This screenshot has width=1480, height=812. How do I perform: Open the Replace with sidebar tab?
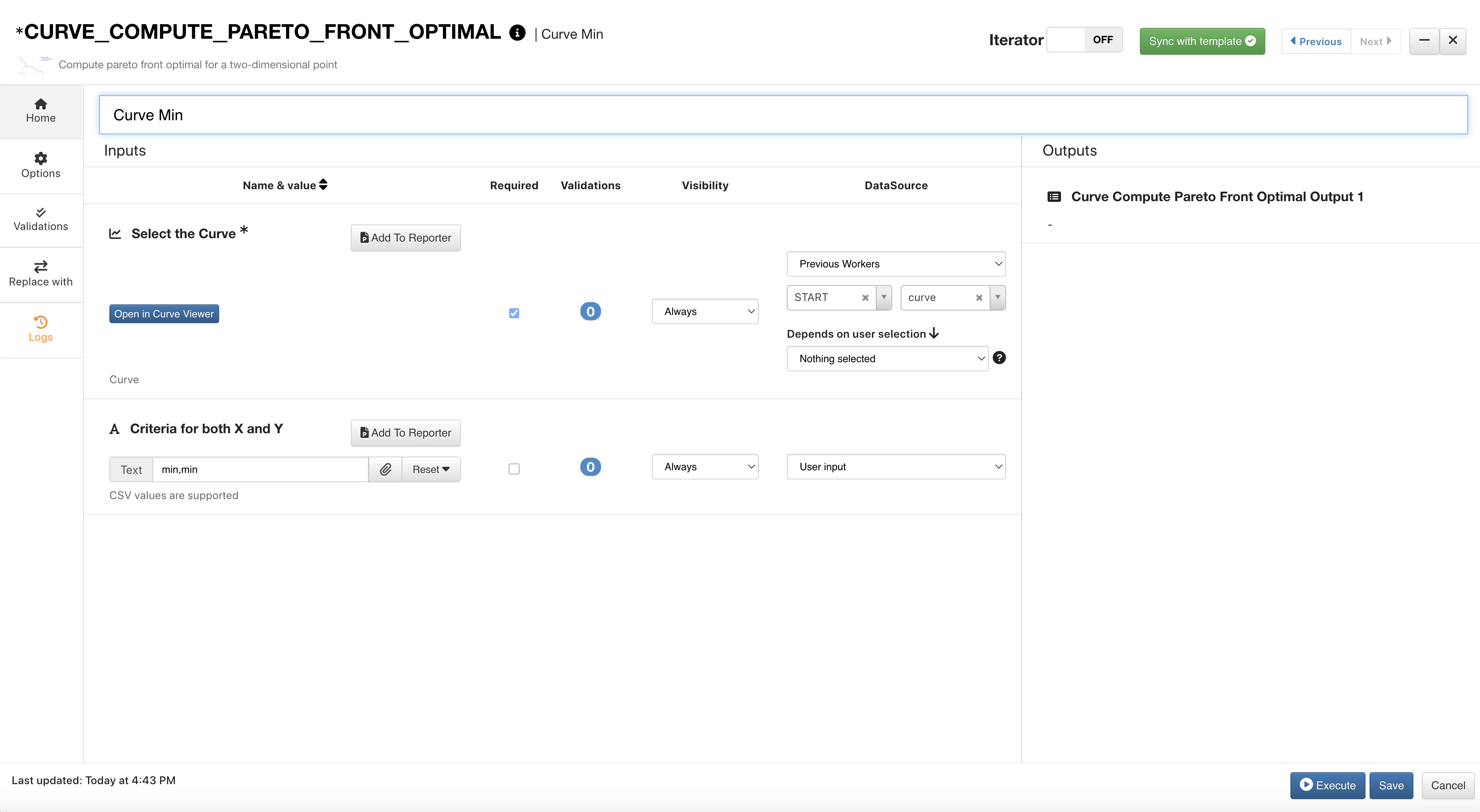pos(41,274)
